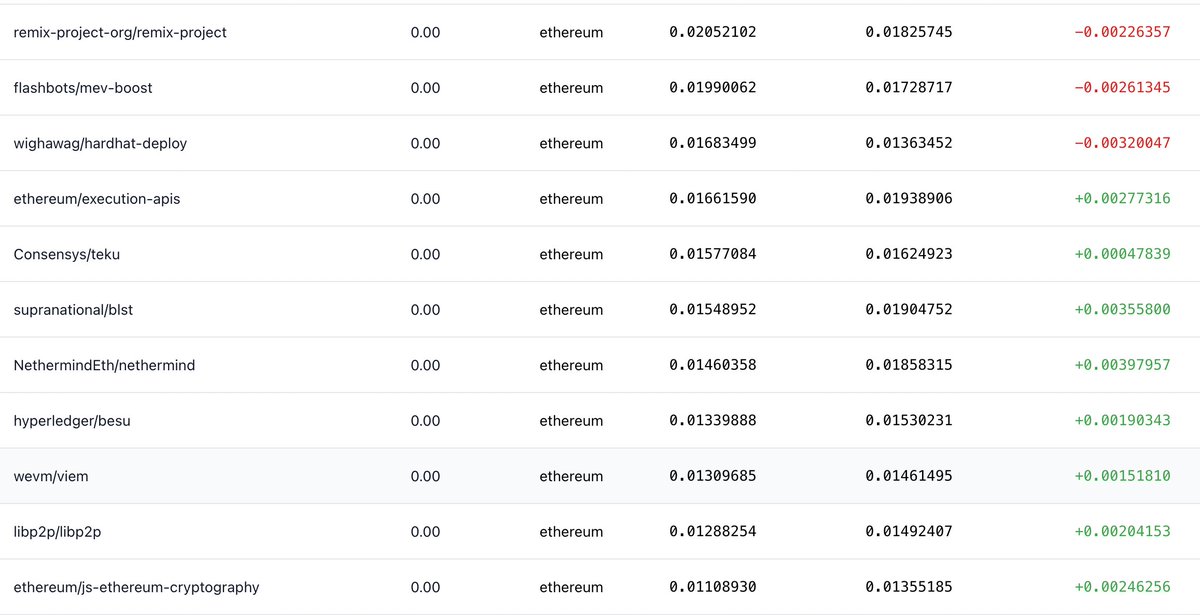Click value 0.01108930 for js-ethereum-cryptography
This screenshot has height=615, width=1200.
713,587
